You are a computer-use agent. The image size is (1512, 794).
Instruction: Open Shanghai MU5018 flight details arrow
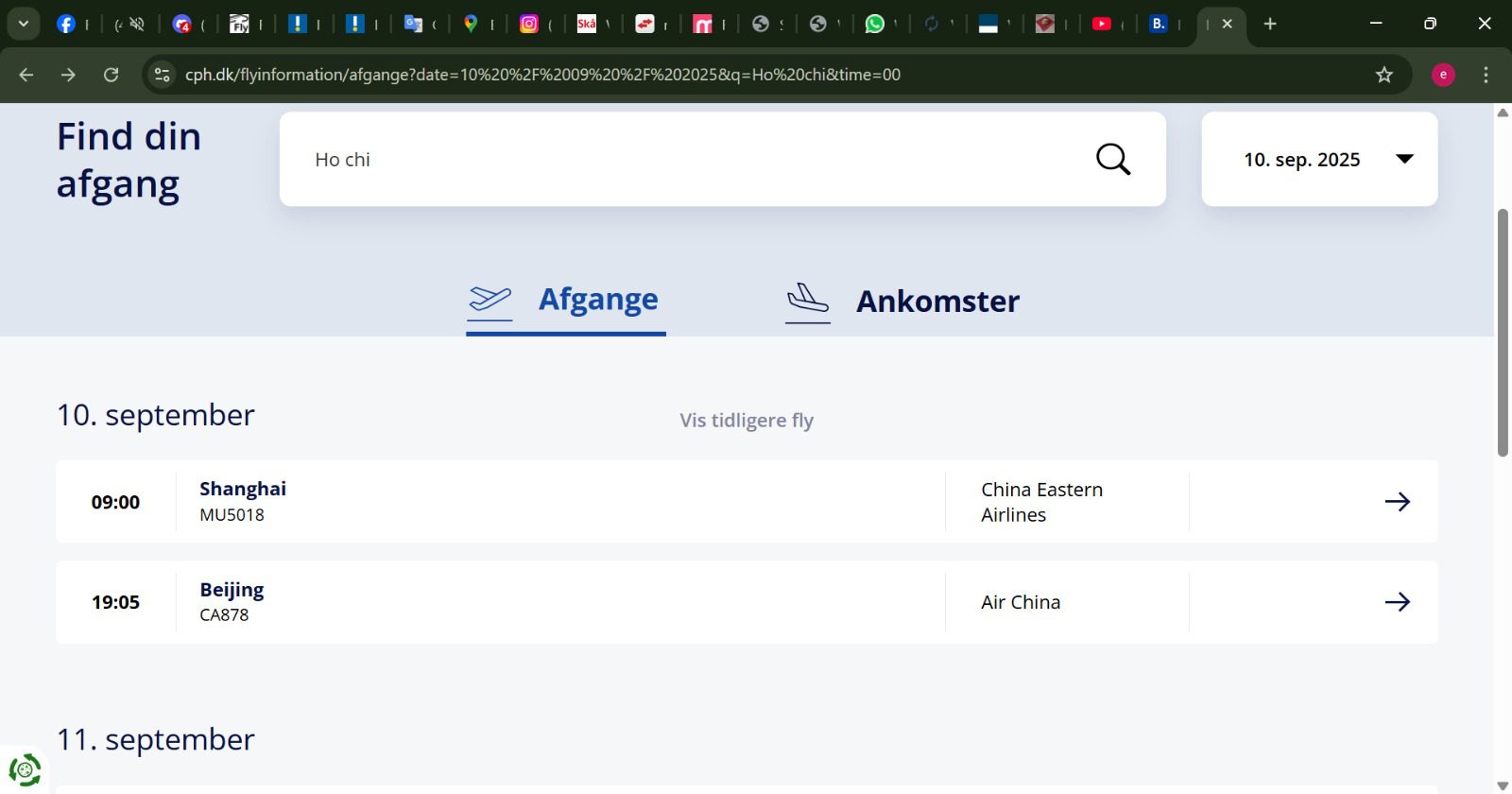[1397, 502]
